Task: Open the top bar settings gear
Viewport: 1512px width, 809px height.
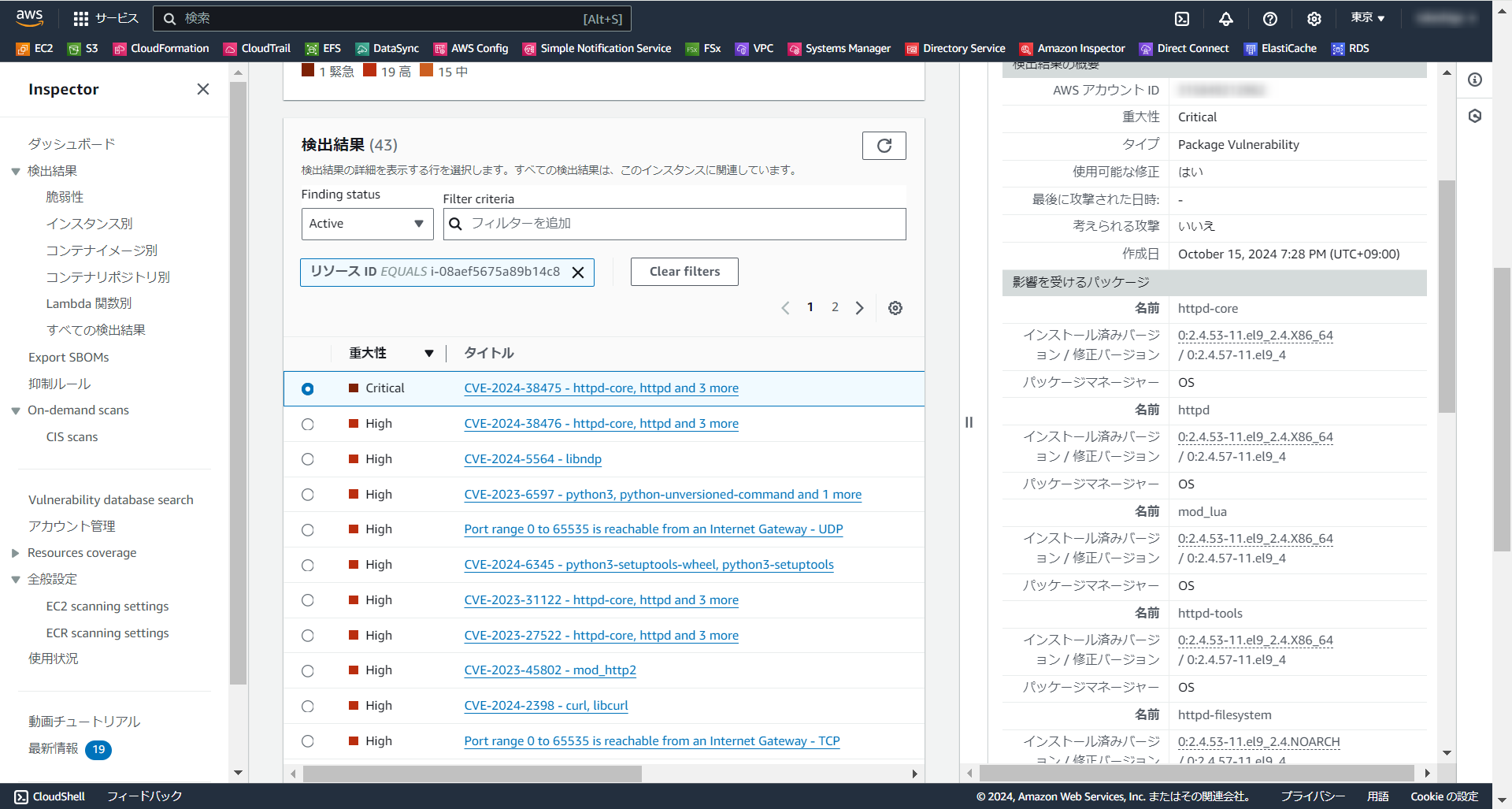Action: tap(1314, 18)
